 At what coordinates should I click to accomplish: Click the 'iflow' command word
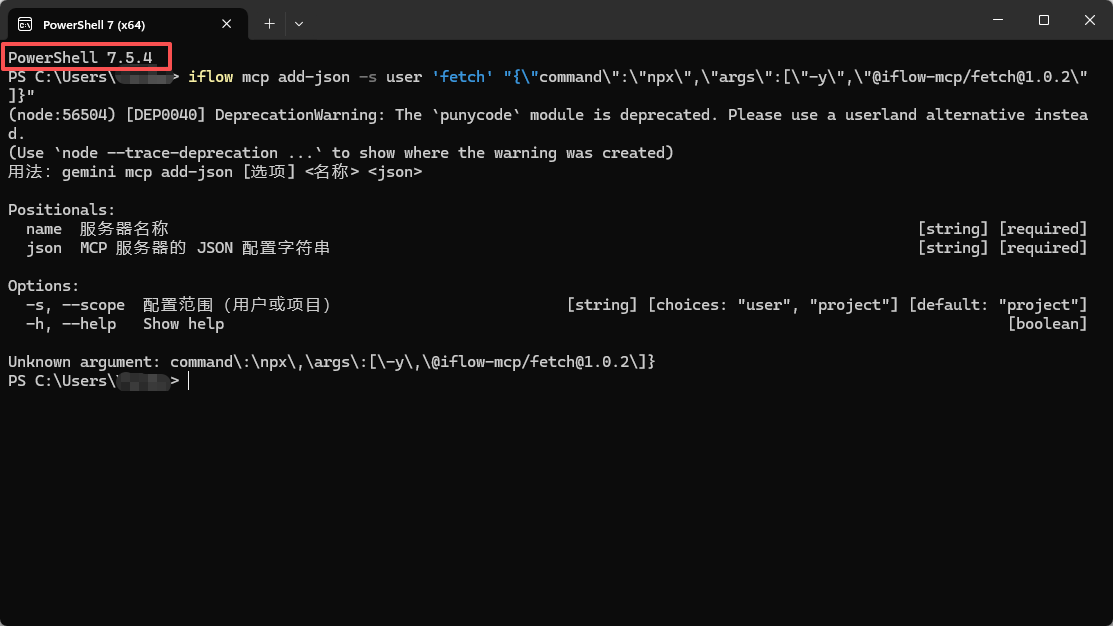(210, 77)
